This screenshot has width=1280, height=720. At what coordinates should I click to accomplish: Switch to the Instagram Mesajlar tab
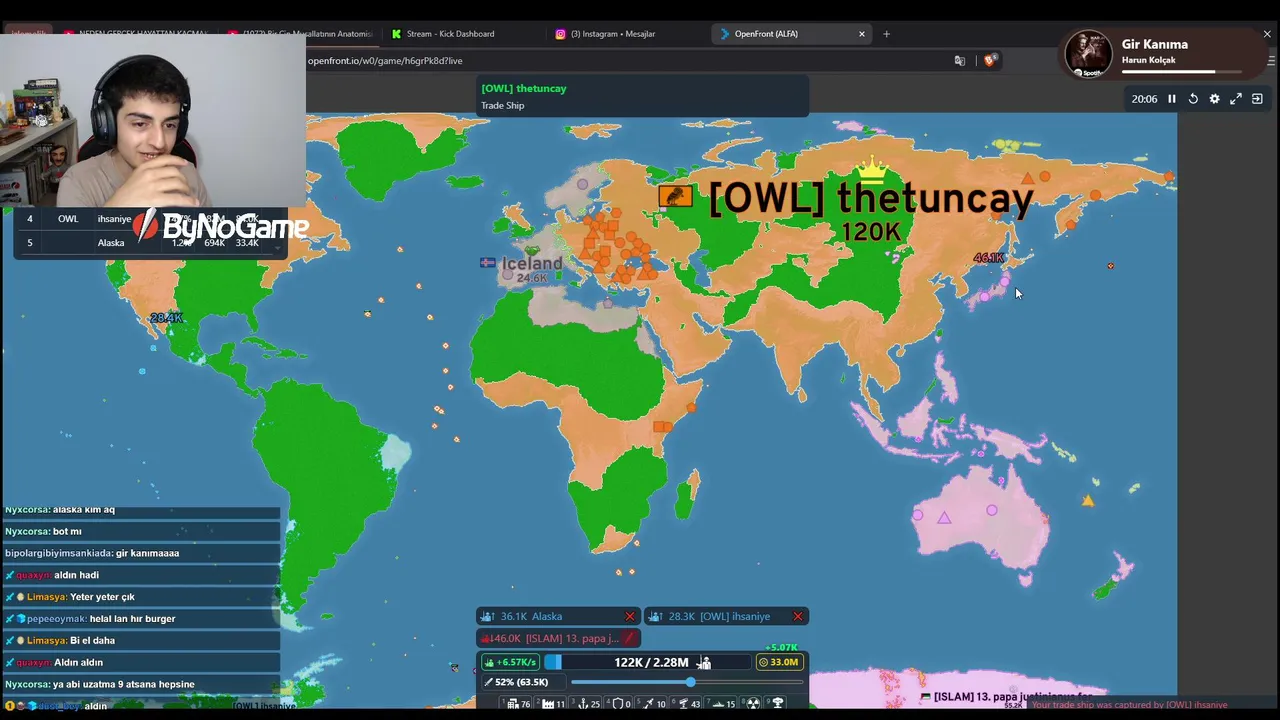(x=613, y=34)
